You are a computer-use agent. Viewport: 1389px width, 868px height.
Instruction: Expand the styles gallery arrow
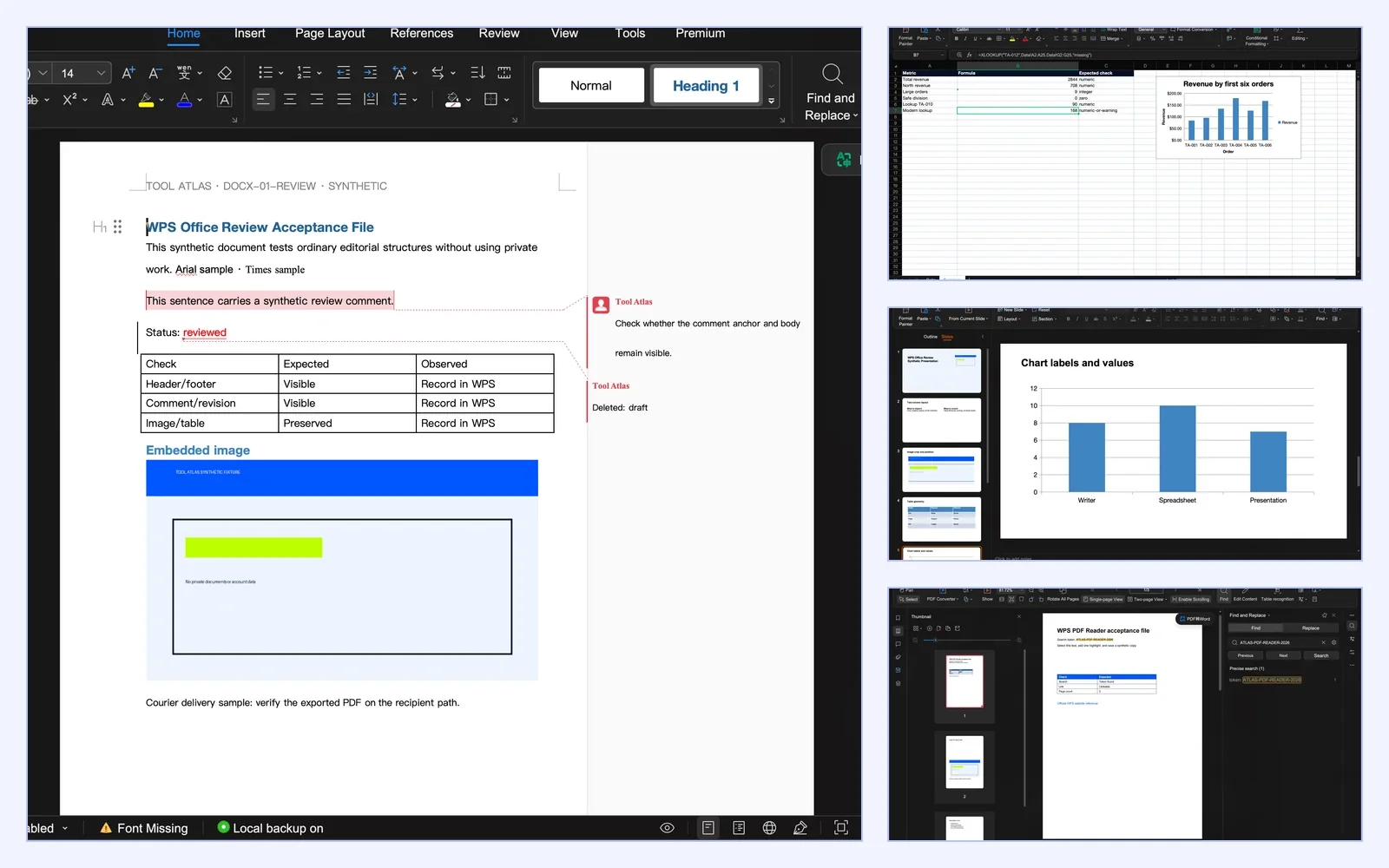click(x=771, y=101)
